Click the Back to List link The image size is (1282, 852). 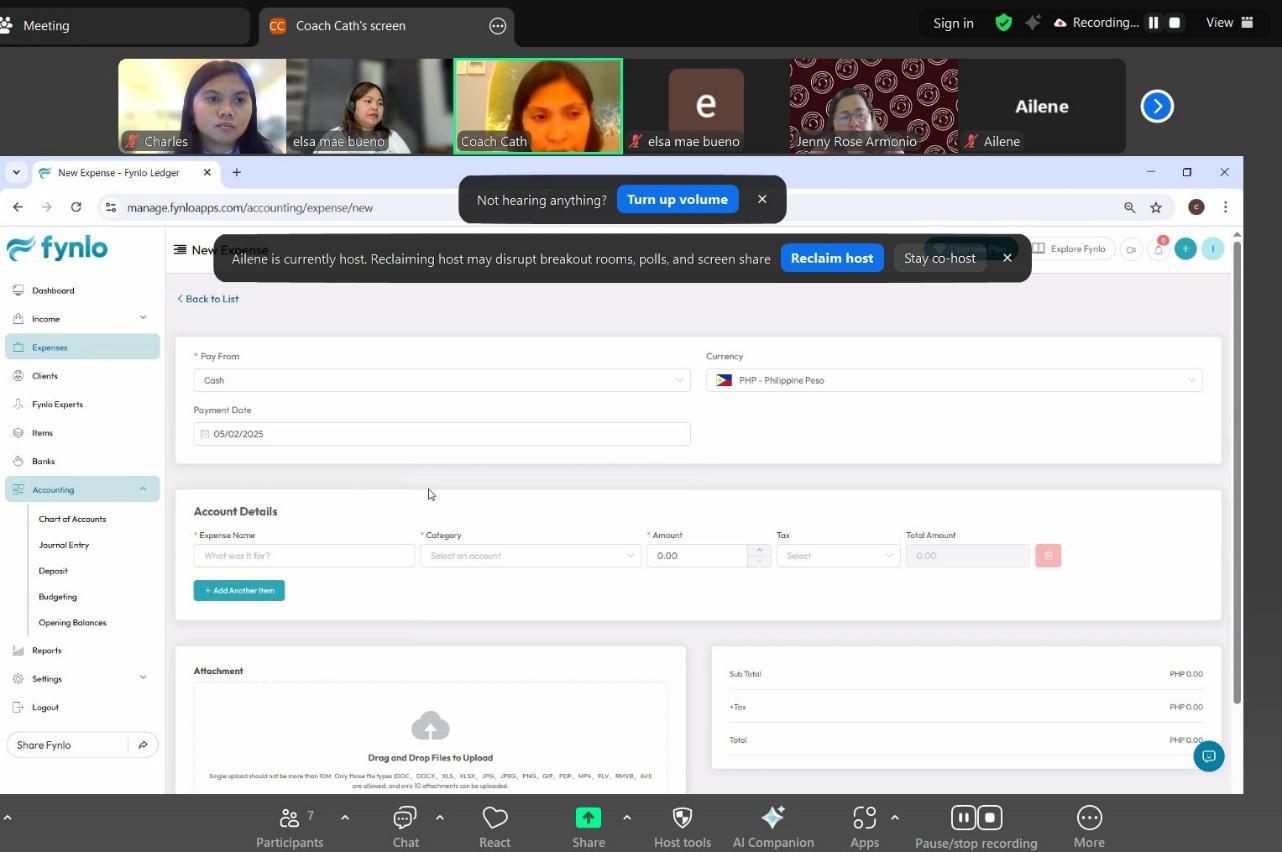[x=208, y=299]
